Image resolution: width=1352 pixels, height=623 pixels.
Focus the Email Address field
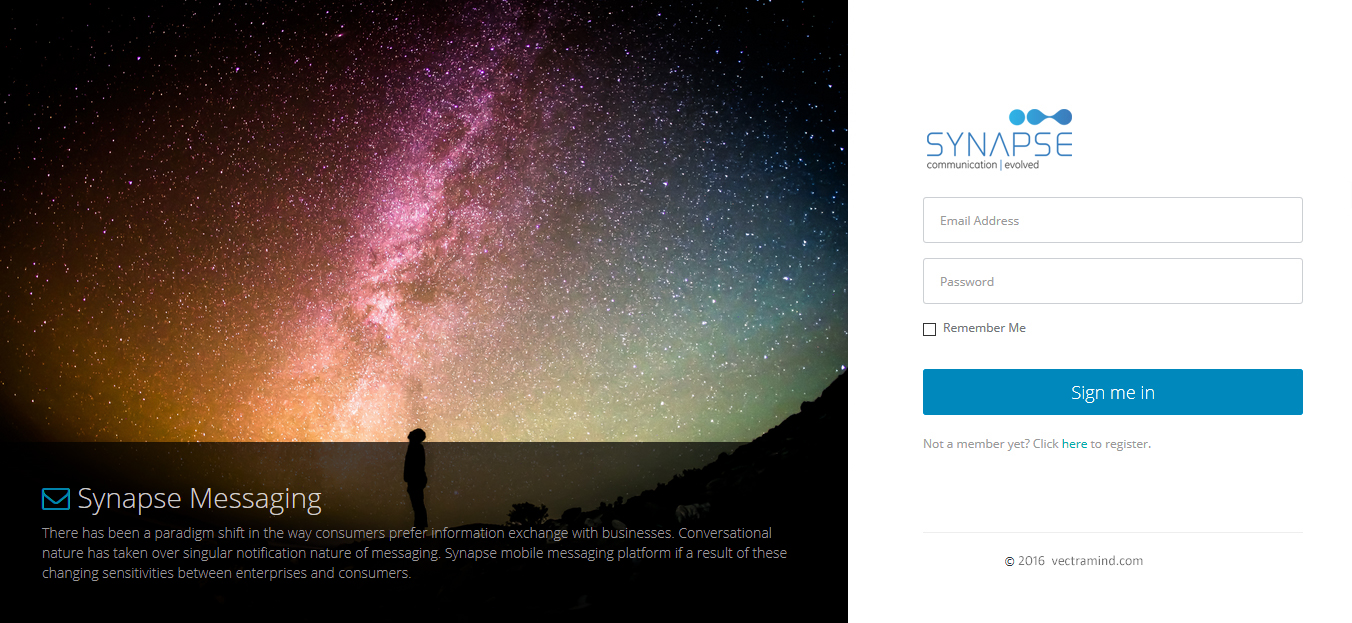(x=1112, y=220)
